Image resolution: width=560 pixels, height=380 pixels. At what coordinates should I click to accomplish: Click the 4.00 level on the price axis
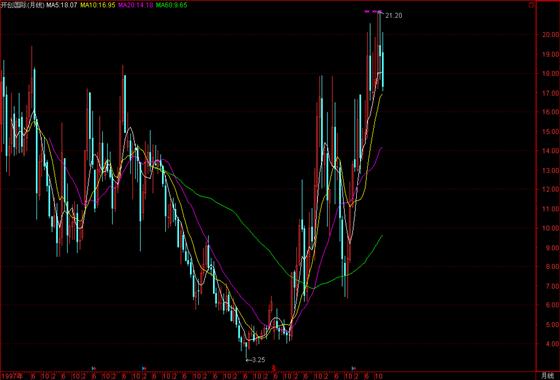tap(551, 344)
